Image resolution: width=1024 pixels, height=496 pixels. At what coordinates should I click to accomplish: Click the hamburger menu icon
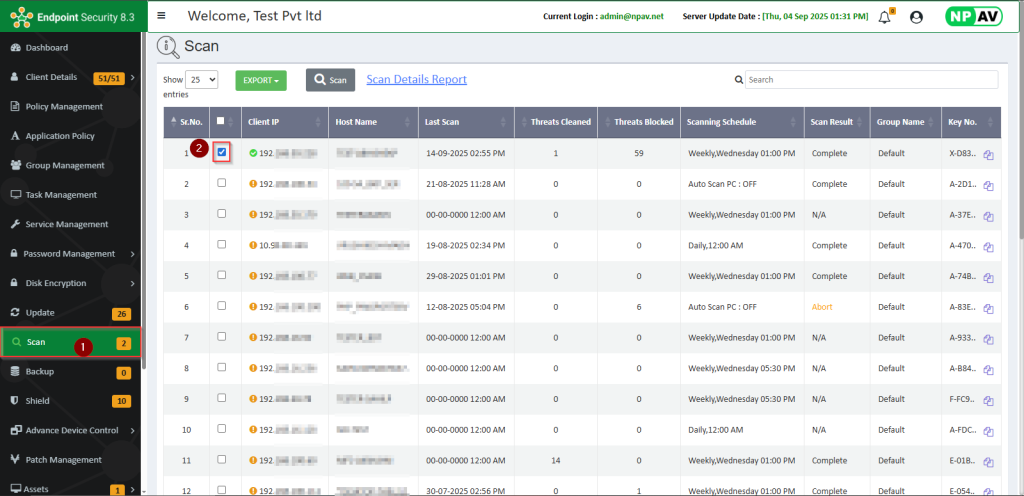point(162,16)
